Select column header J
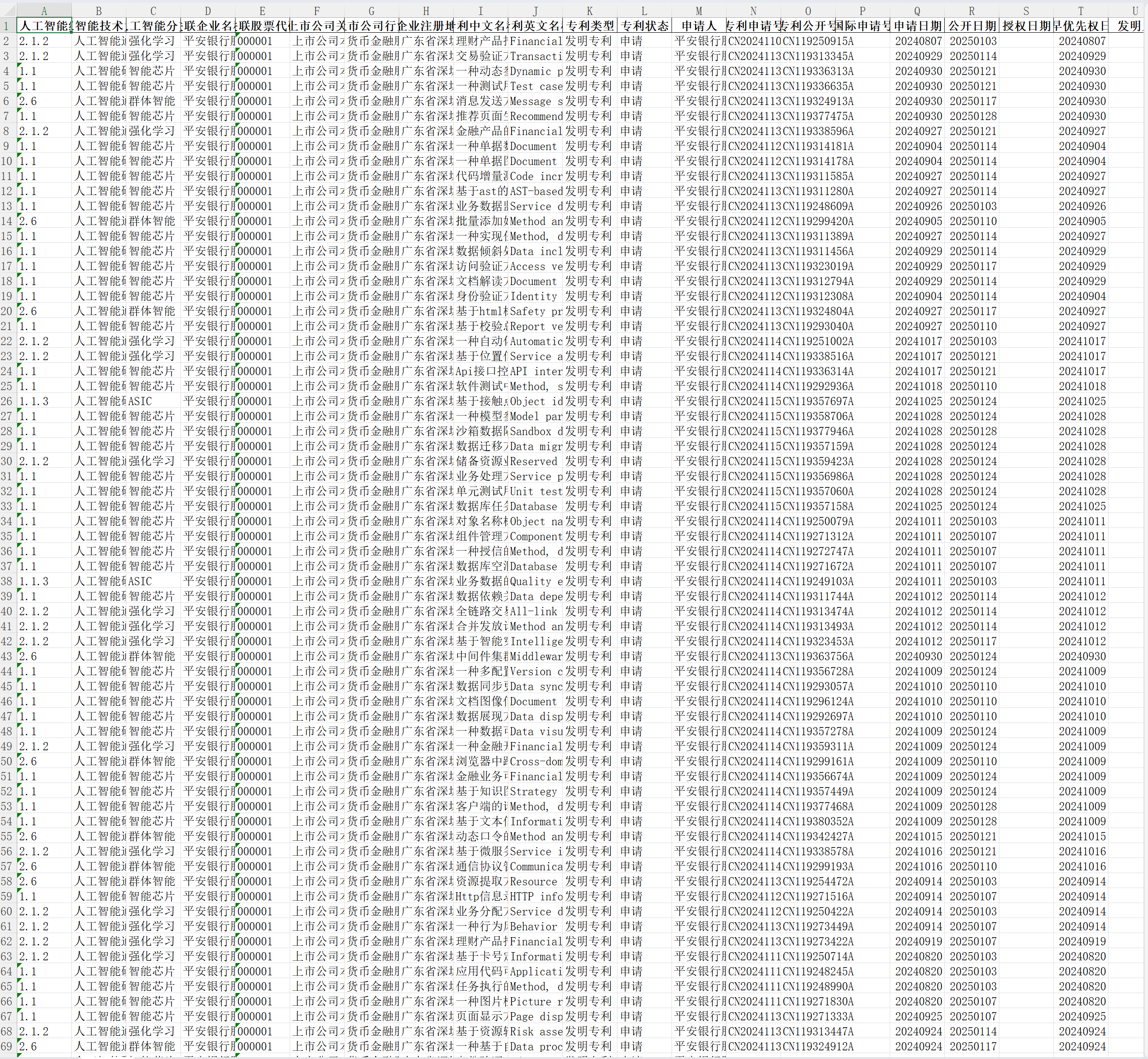Image resolution: width=1148 pixels, height=1059 pixels. click(535, 10)
